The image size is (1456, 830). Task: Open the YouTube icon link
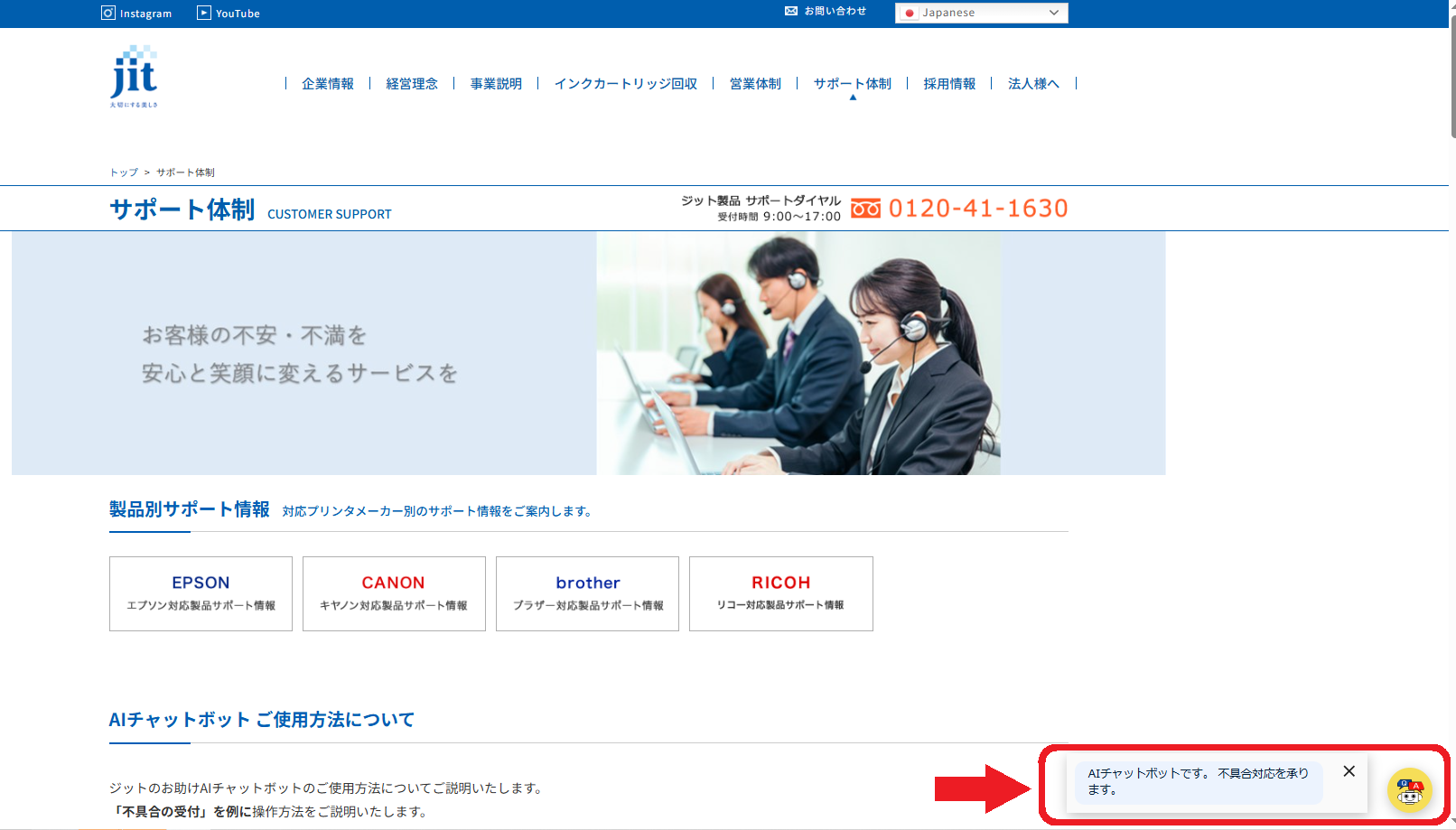coord(204,13)
